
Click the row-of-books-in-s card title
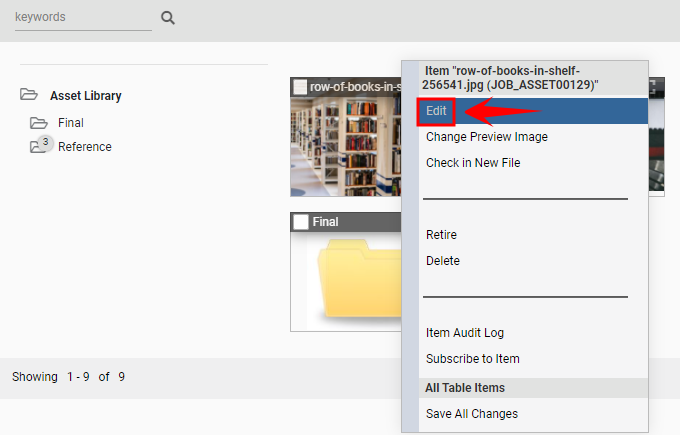point(356,87)
